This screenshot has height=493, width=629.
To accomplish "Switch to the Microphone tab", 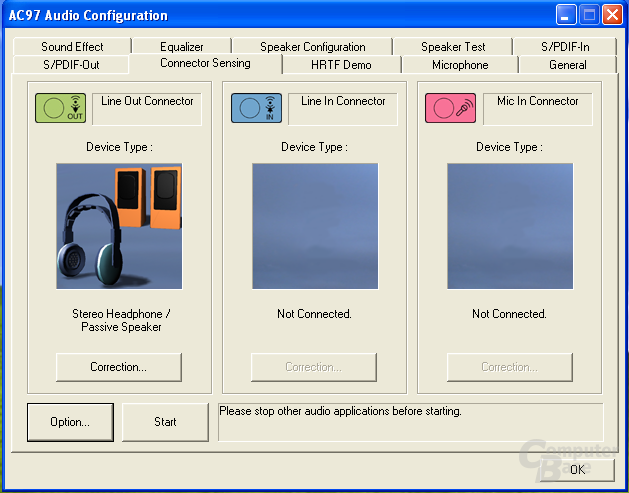I will click(460, 65).
